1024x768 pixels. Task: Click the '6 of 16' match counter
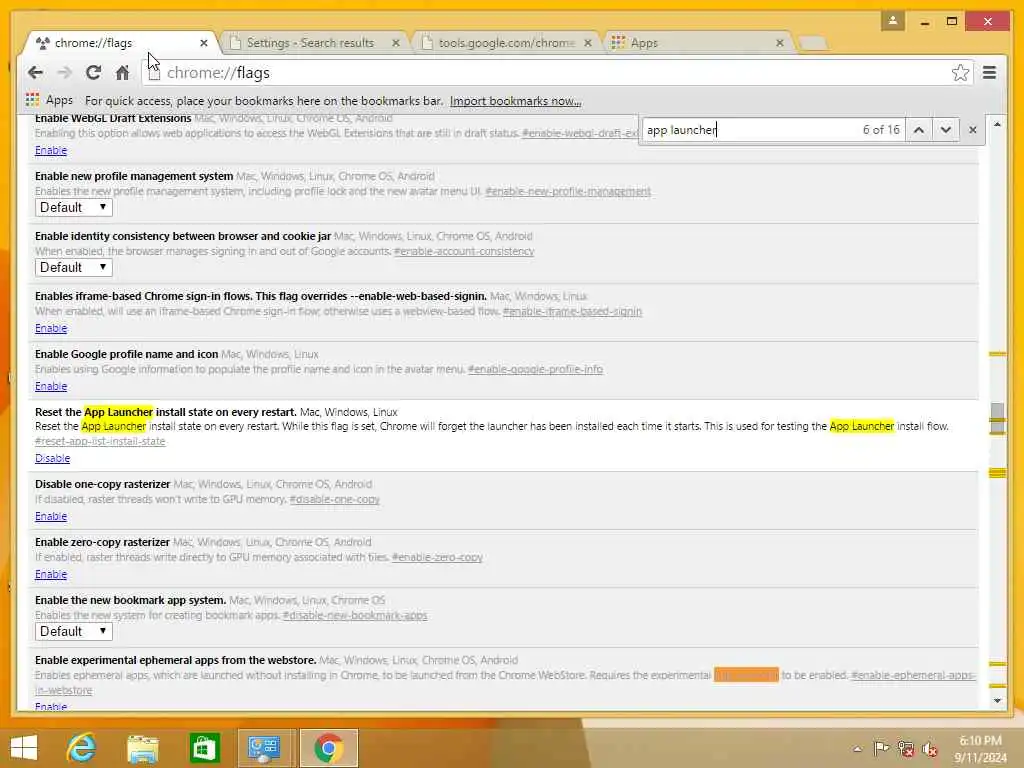tap(881, 129)
